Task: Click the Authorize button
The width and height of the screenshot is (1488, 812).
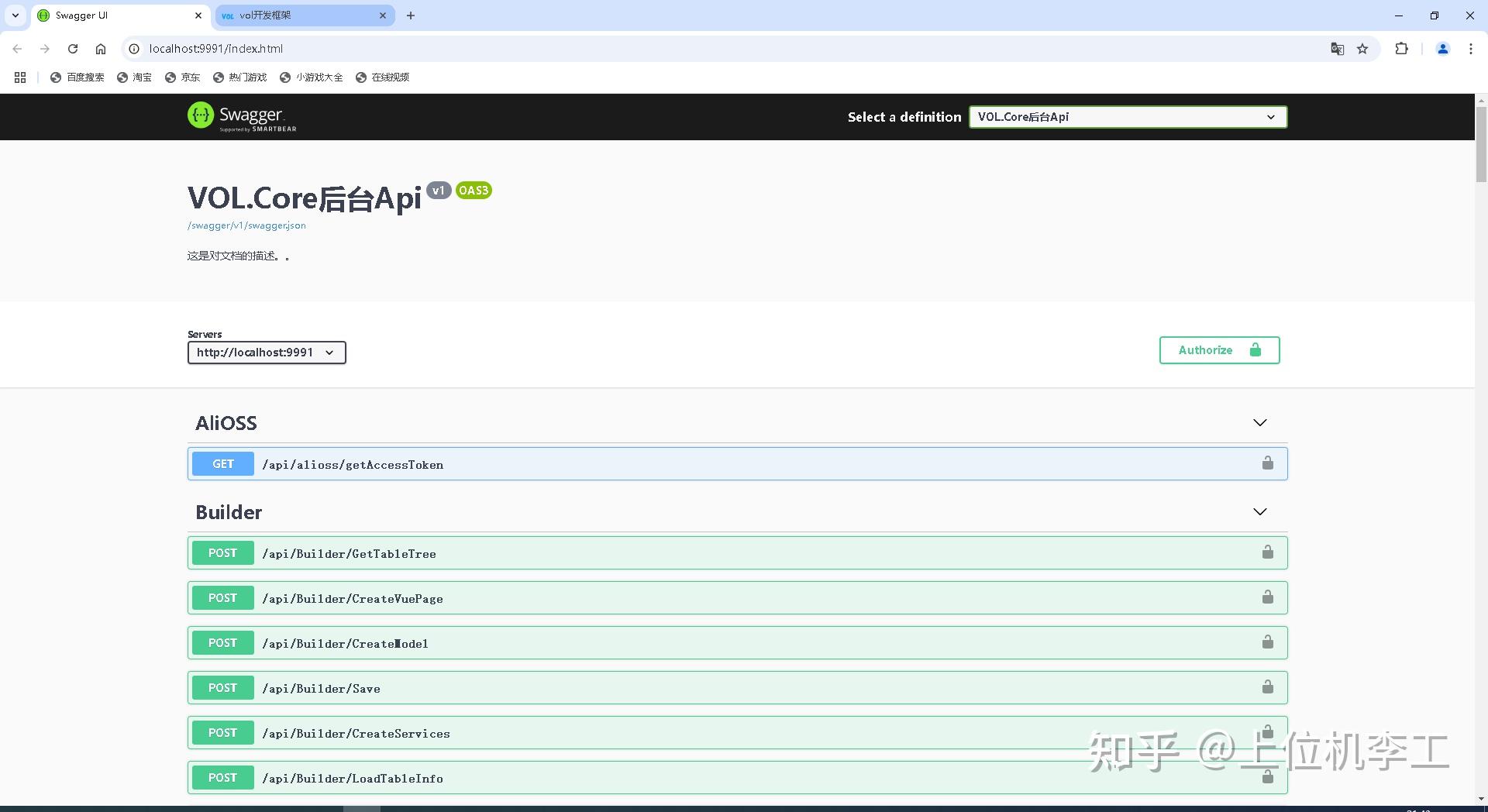Action: point(1218,349)
